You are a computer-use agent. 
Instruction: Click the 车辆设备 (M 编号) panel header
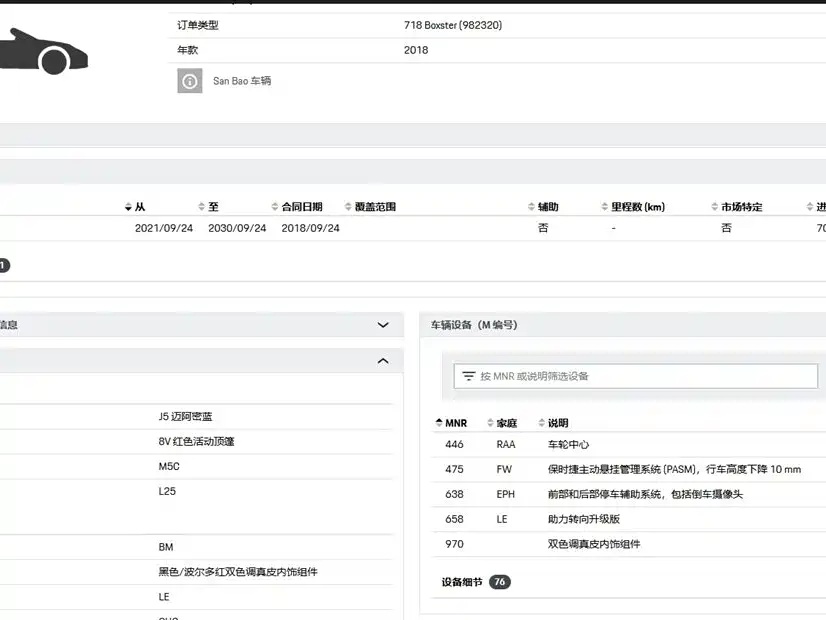[x=623, y=325]
